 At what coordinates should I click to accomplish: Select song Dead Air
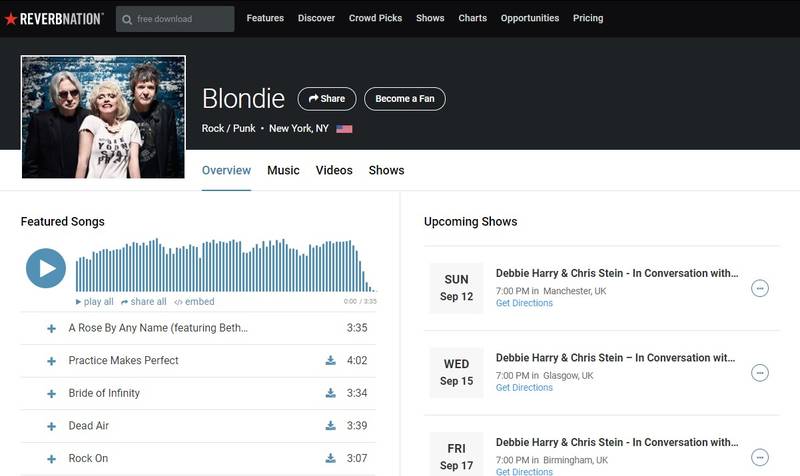pos(89,425)
